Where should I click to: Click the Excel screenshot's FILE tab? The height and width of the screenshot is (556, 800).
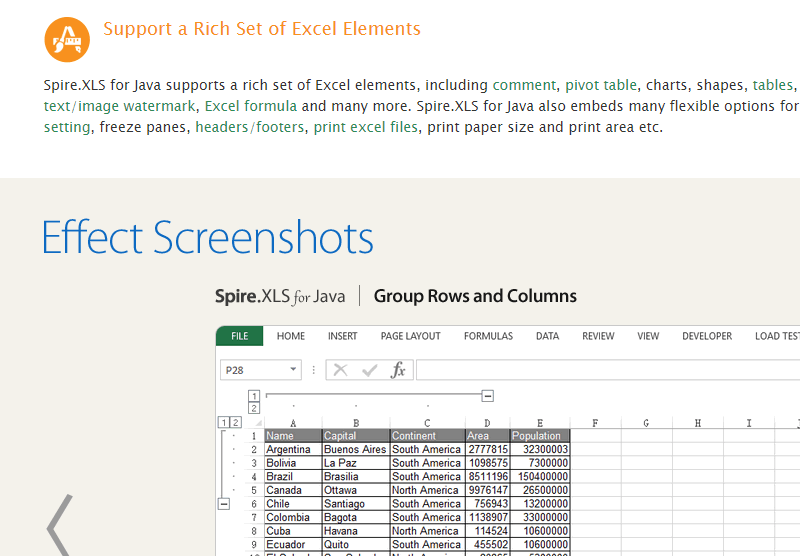239,336
